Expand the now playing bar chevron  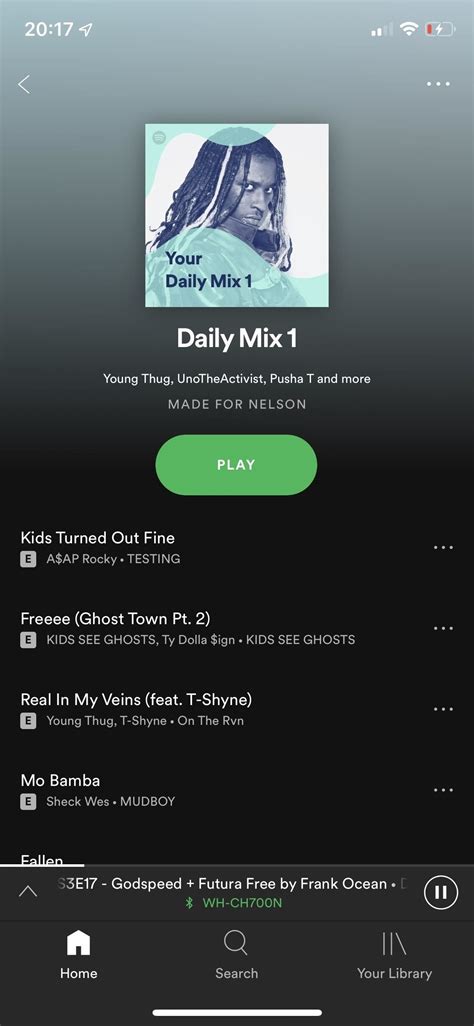click(27, 891)
